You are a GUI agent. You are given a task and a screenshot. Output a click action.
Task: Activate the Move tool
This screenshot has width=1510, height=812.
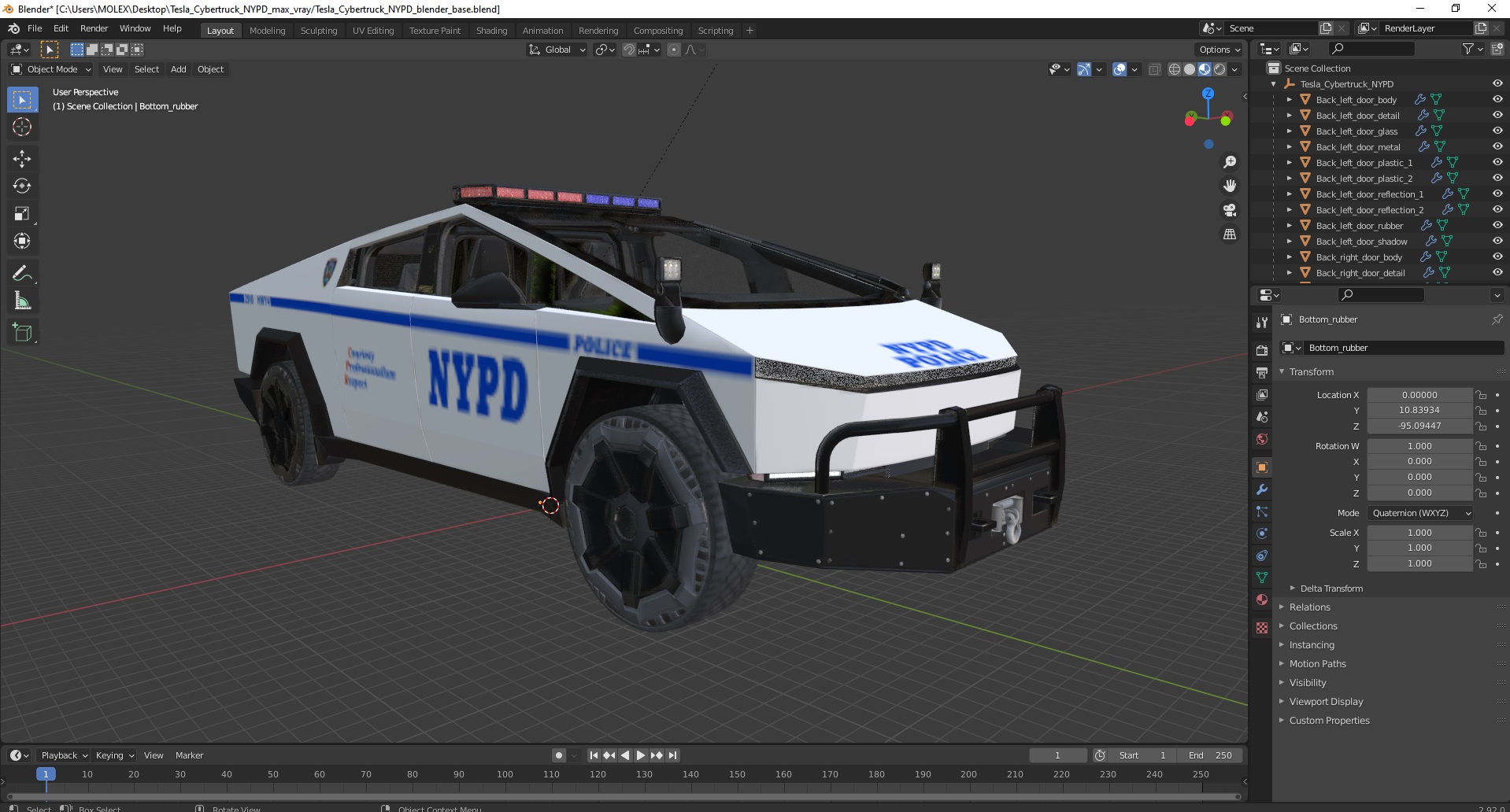pyautogui.click(x=22, y=159)
